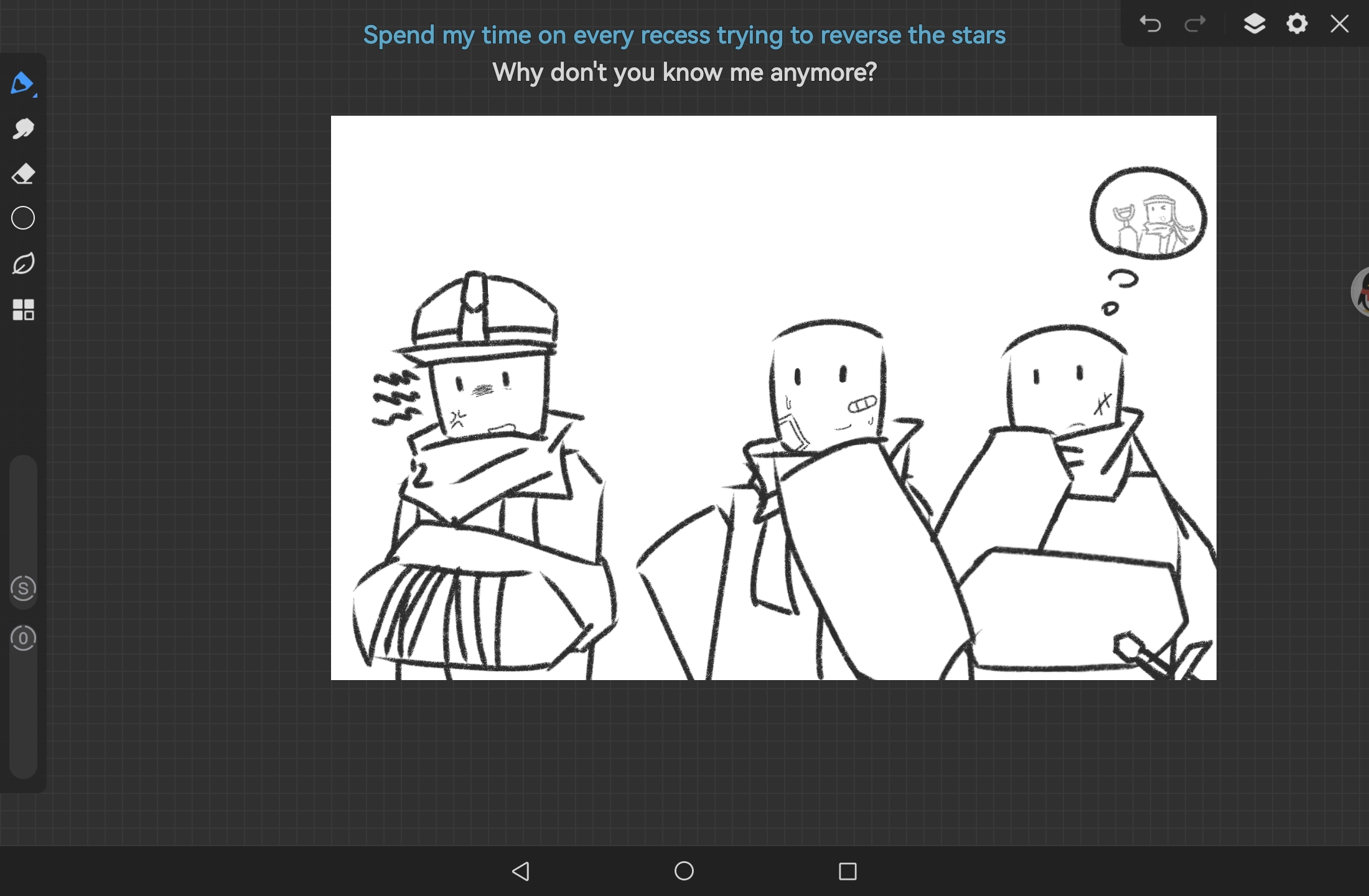The height and width of the screenshot is (896, 1369).
Task: Tap the thought bubble in drawing
Action: click(1148, 213)
